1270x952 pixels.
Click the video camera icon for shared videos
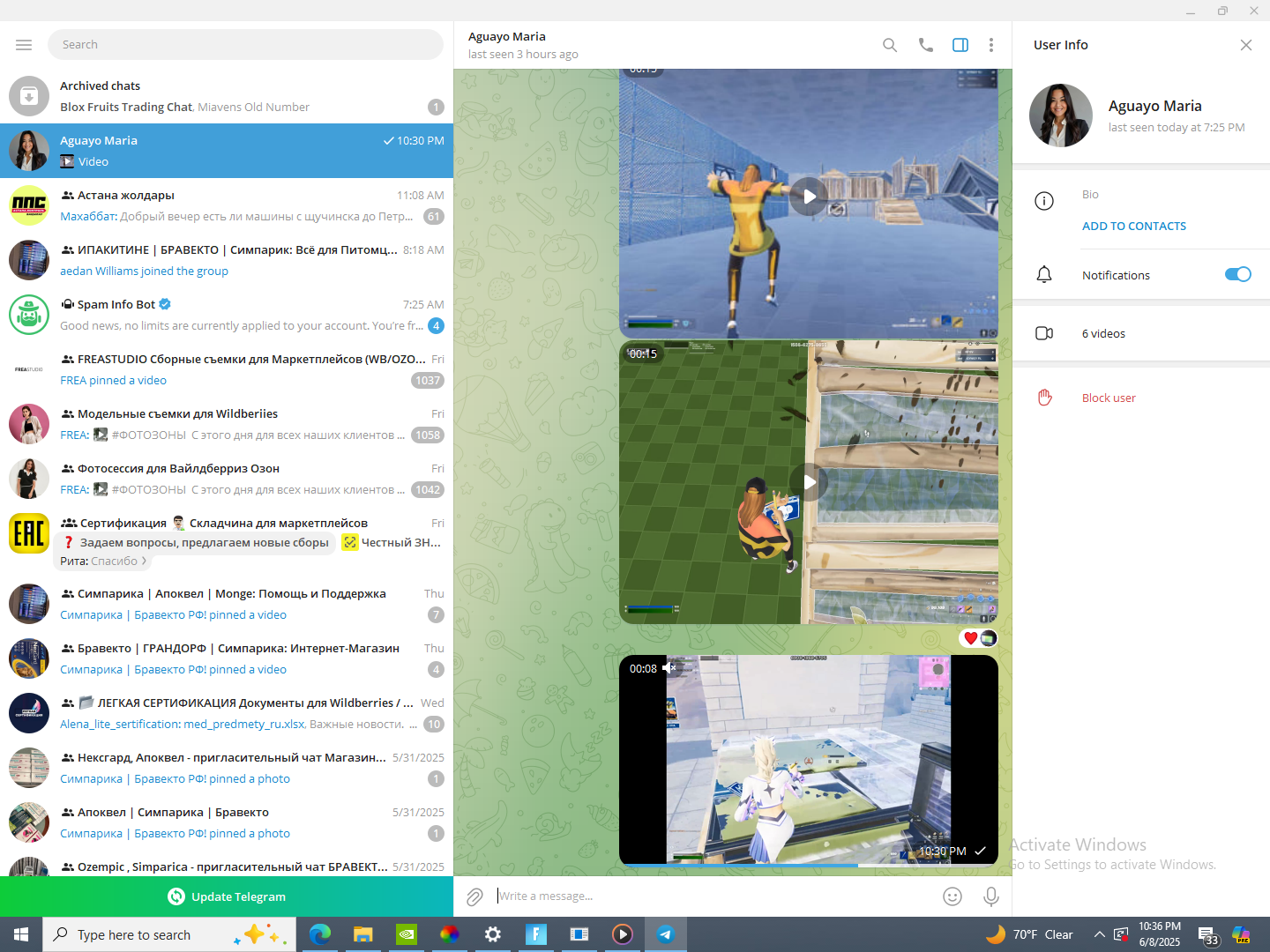point(1044,333)
